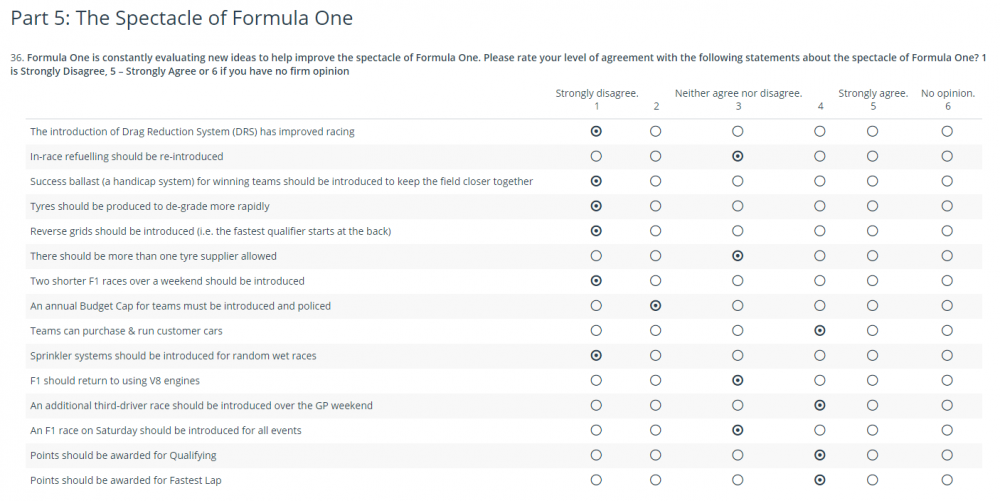Select rating 3 for two shorter F1 races
Viewport: 1000px width, 501px height.
[x=738, y=281]
